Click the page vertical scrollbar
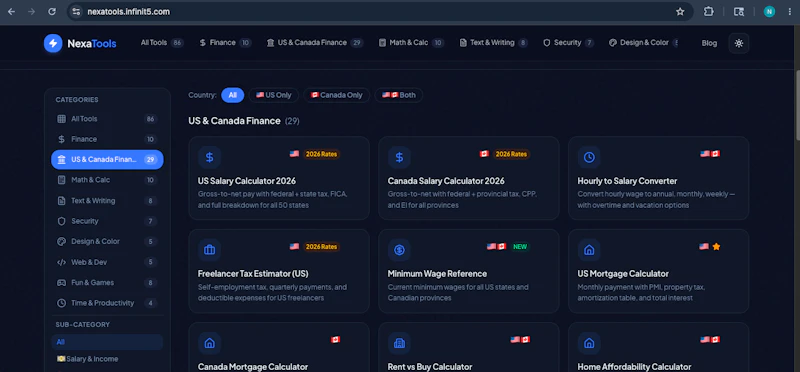The image size is (800, 372). [796, 105]
